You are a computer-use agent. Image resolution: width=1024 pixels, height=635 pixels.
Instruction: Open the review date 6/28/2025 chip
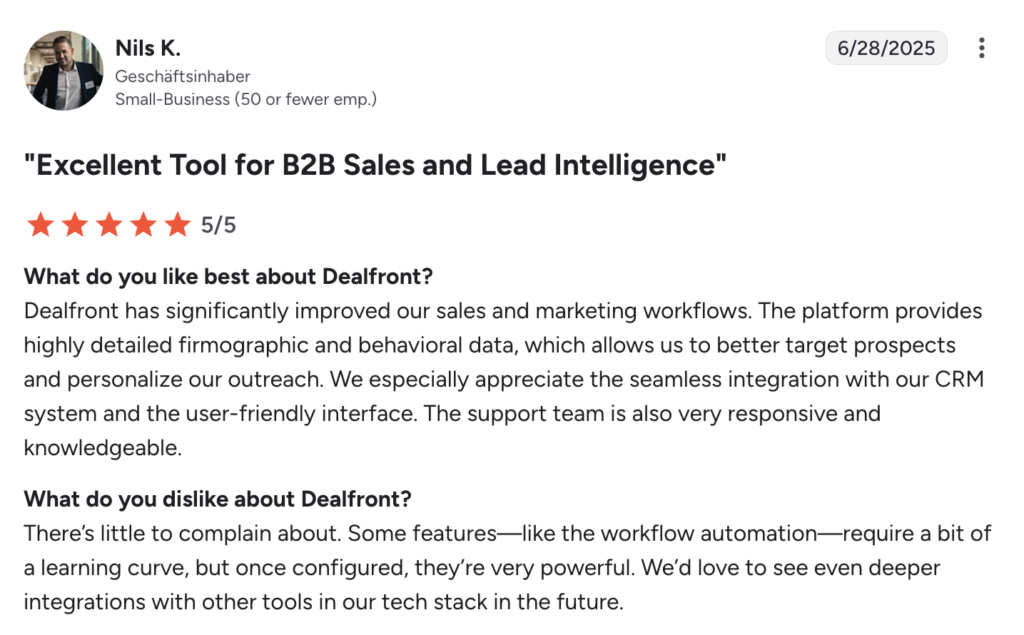(886, 47)
